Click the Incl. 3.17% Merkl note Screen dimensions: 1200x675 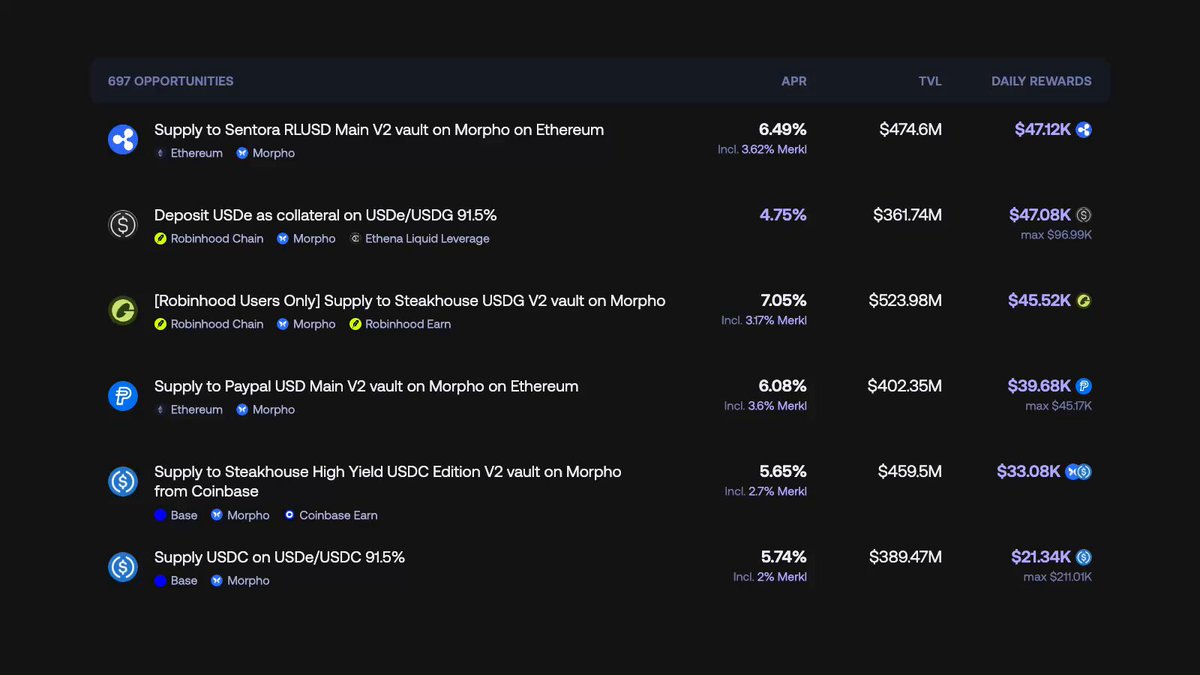click(x=764, y=321)
